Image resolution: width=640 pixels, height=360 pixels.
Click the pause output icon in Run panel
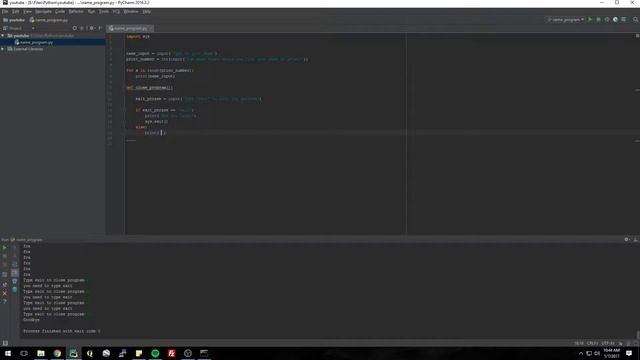[x=4, y=264]
